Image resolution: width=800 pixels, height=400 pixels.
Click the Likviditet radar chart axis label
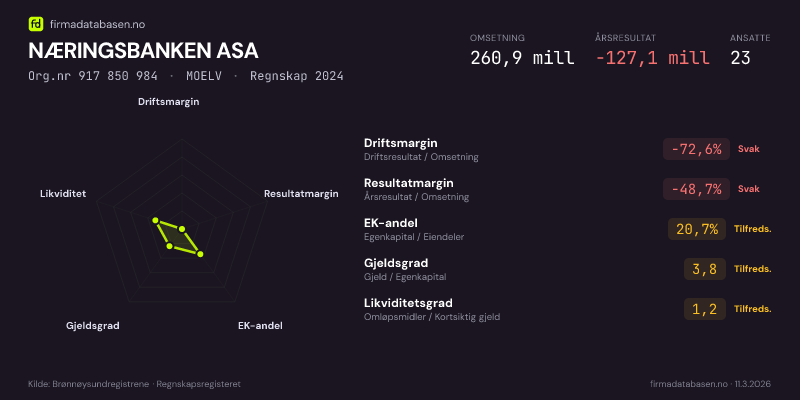pyautogui.click(x=63, y=194)
